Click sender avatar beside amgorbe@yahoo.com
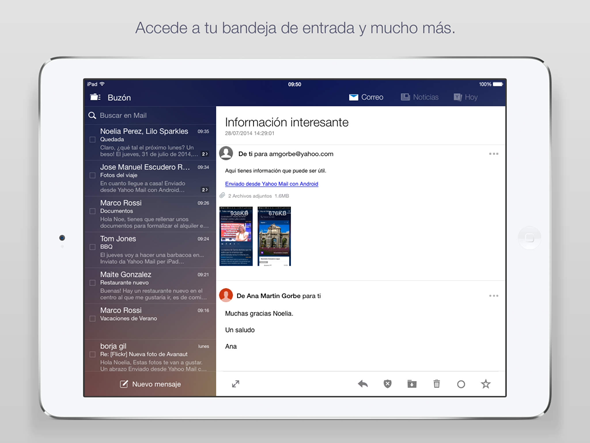590x443 pixels. pyautogui.click(x=226, y=153)
